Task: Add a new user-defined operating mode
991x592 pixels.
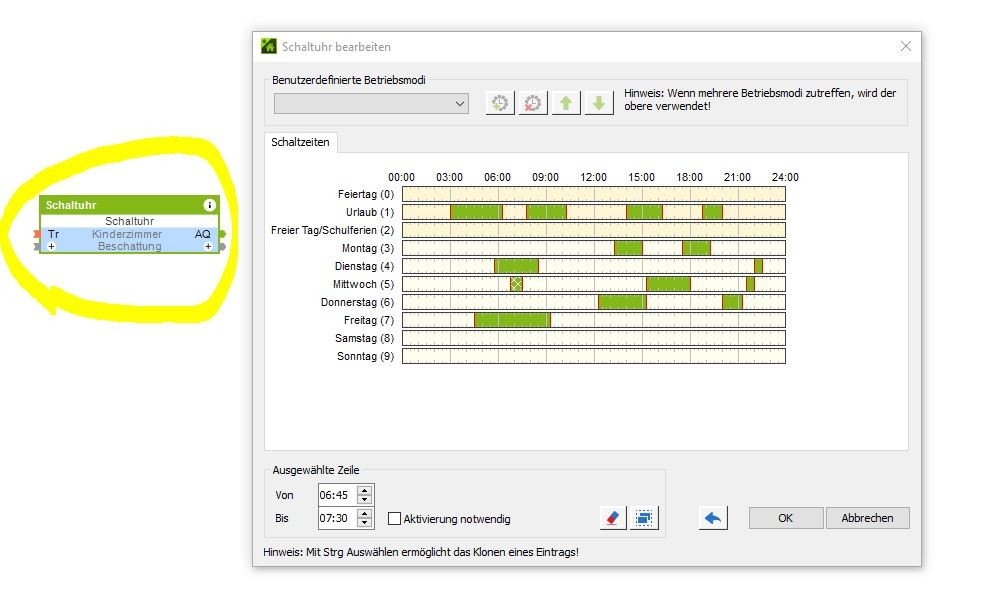Action: [500, 103]
